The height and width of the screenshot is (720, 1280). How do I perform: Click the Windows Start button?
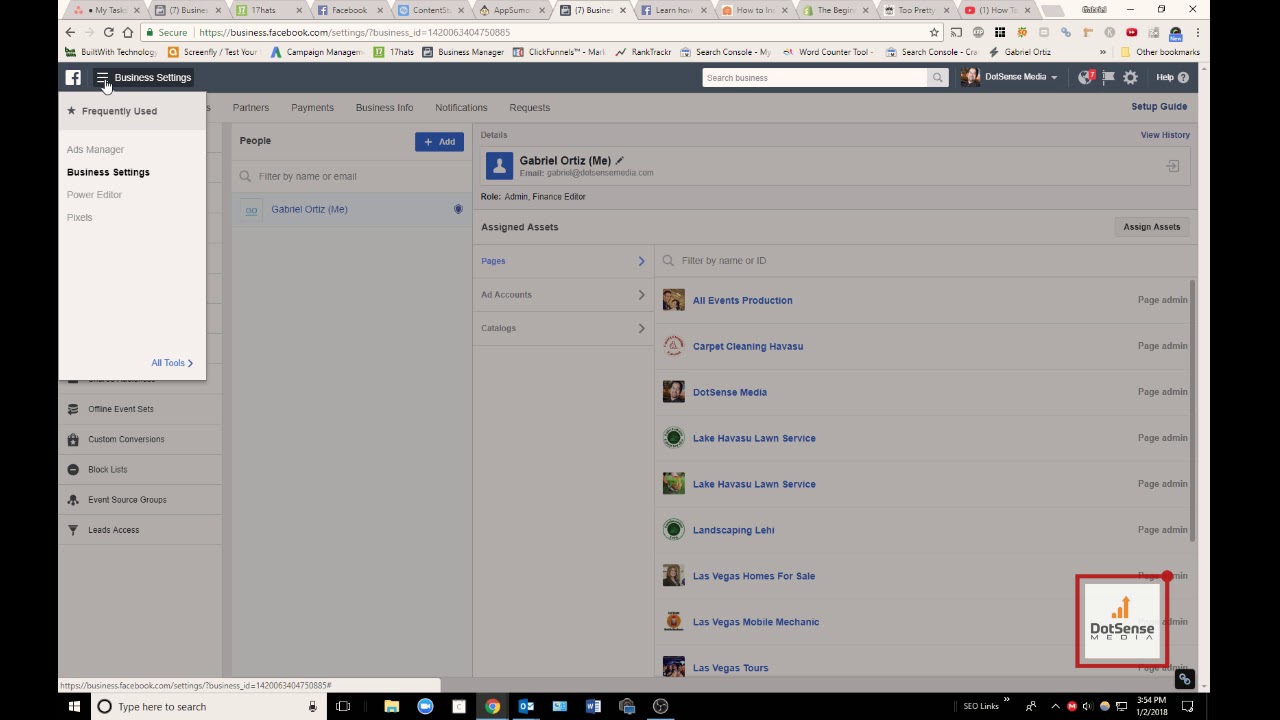pos(74,706)
